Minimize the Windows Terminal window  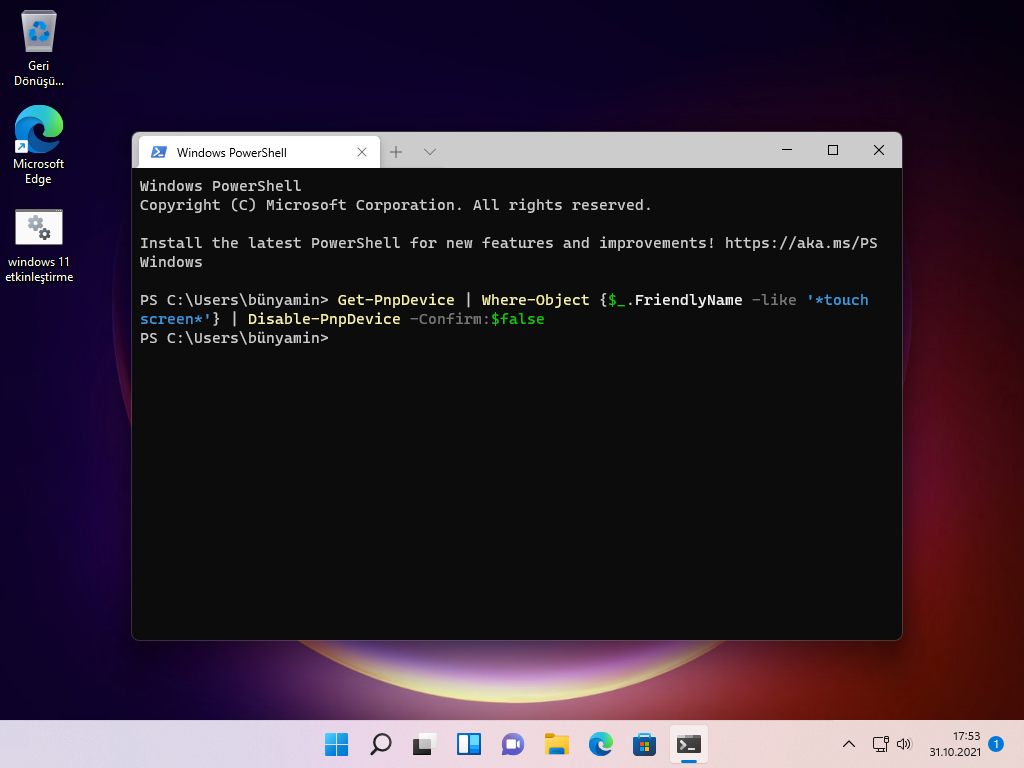click(787, 150)
